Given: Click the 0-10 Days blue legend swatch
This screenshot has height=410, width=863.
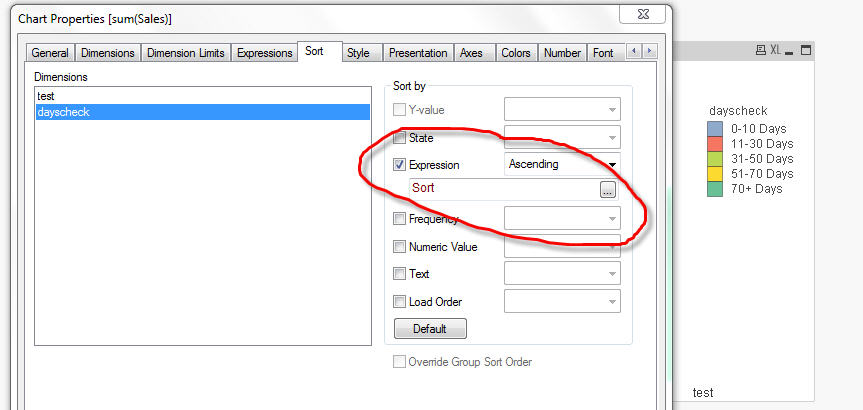Looking at the screenshot, I should [715, 129].
